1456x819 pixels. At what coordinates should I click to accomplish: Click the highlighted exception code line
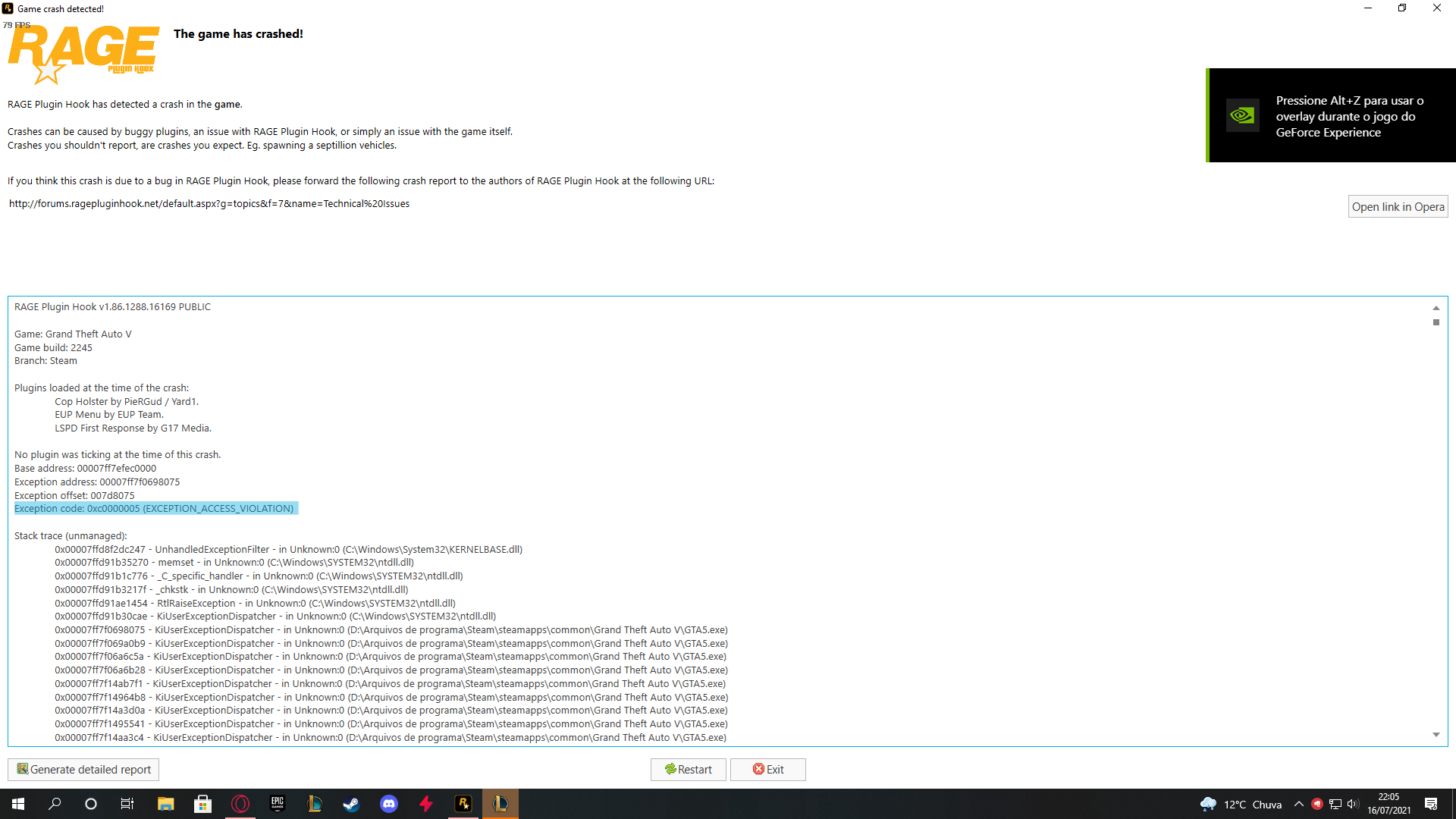154,508
